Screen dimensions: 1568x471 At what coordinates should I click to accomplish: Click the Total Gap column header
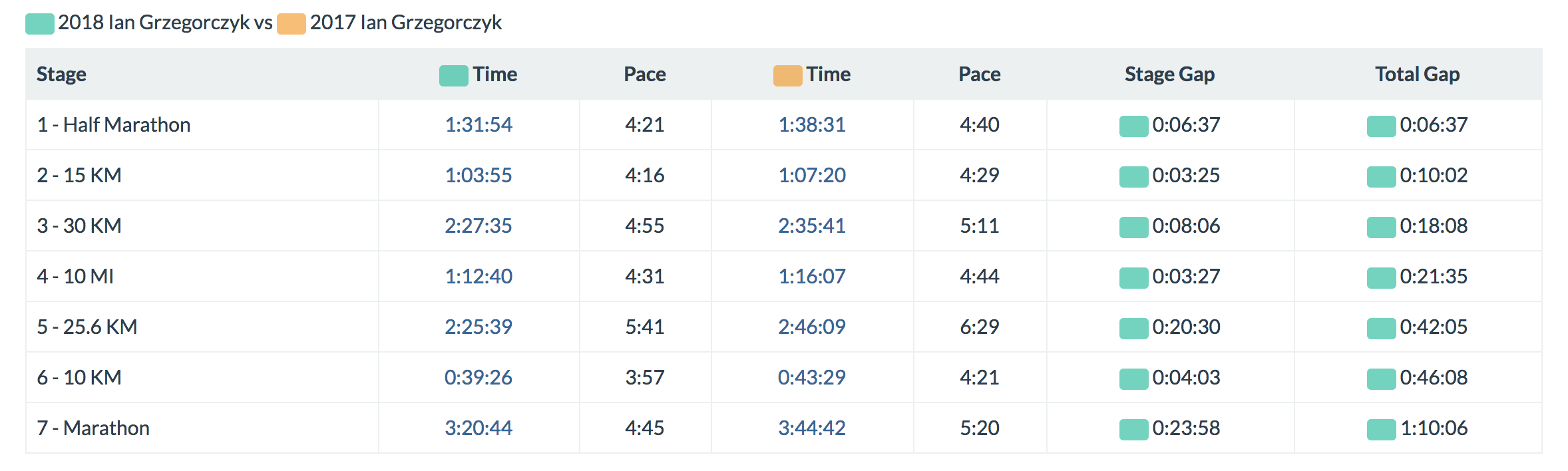coord(1418,75)
